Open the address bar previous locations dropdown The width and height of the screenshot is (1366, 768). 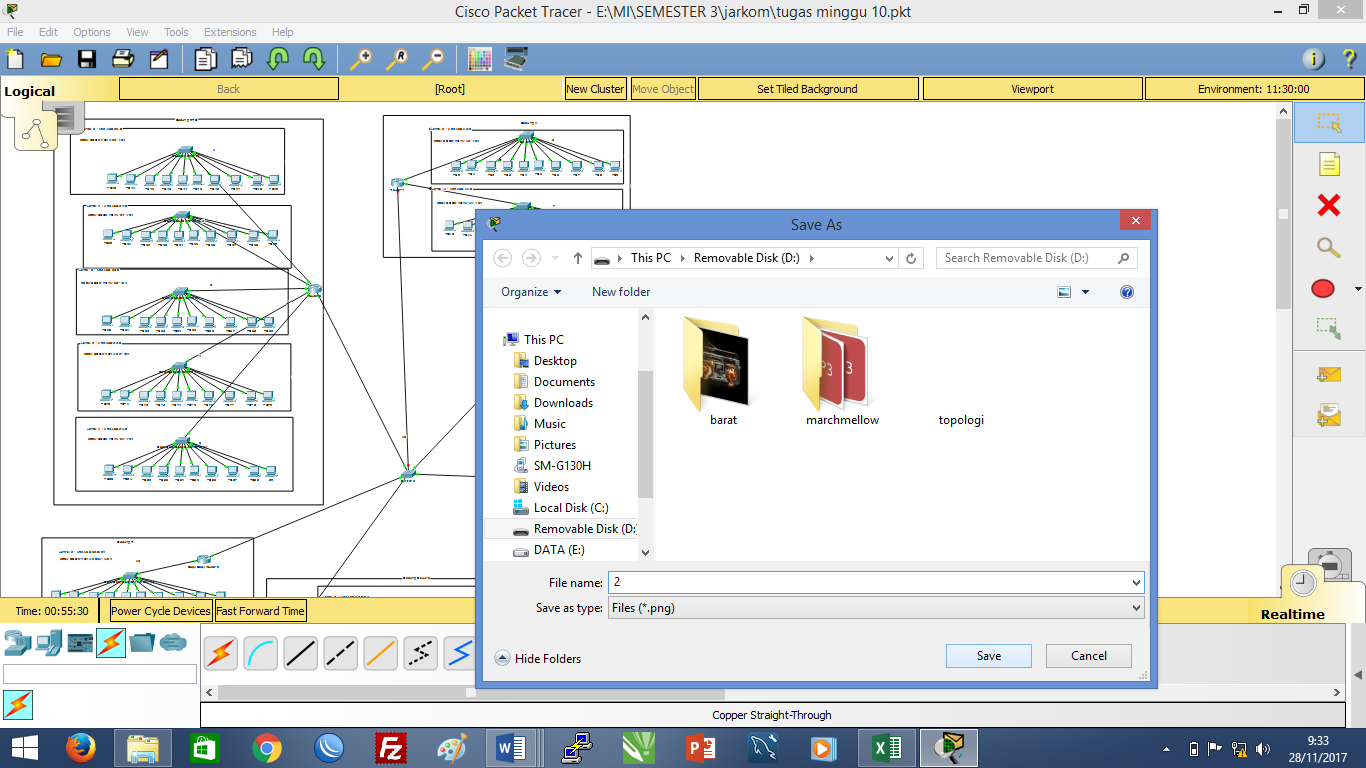[x=890, y=258]
